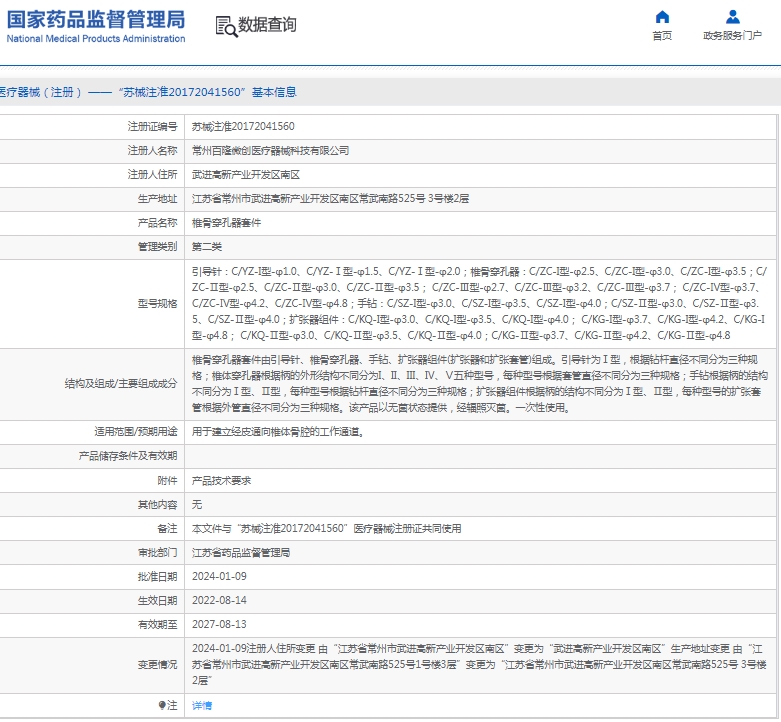
Task: Click the 结构及组成/主要组成成分 label
Action: click(x=121, y=383)
